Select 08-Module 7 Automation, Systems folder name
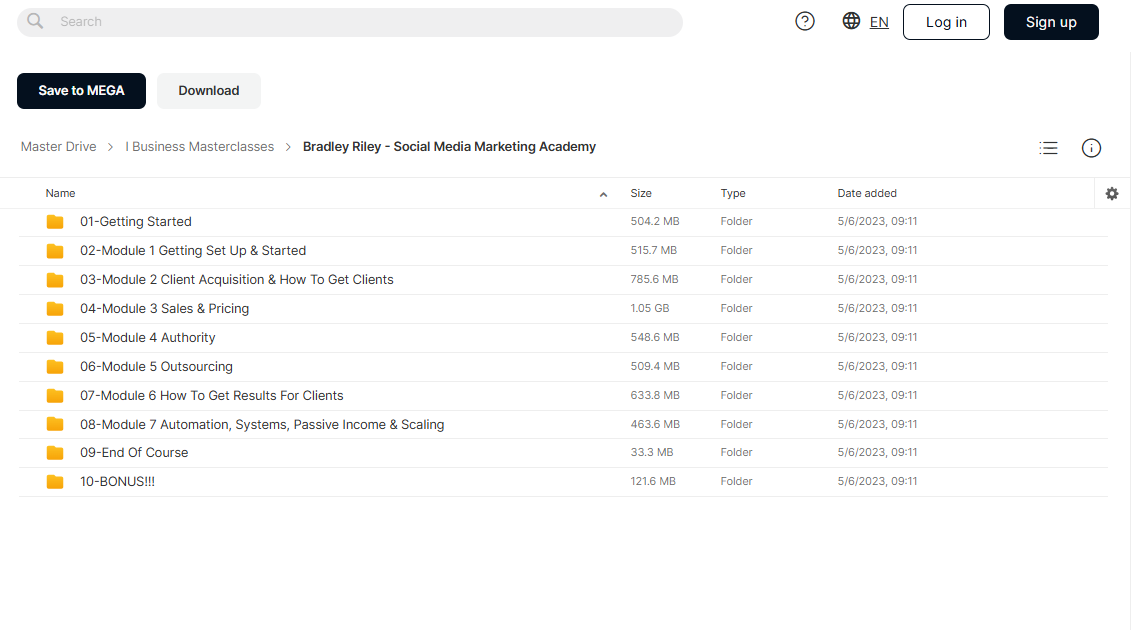 (x=262, y=424)
